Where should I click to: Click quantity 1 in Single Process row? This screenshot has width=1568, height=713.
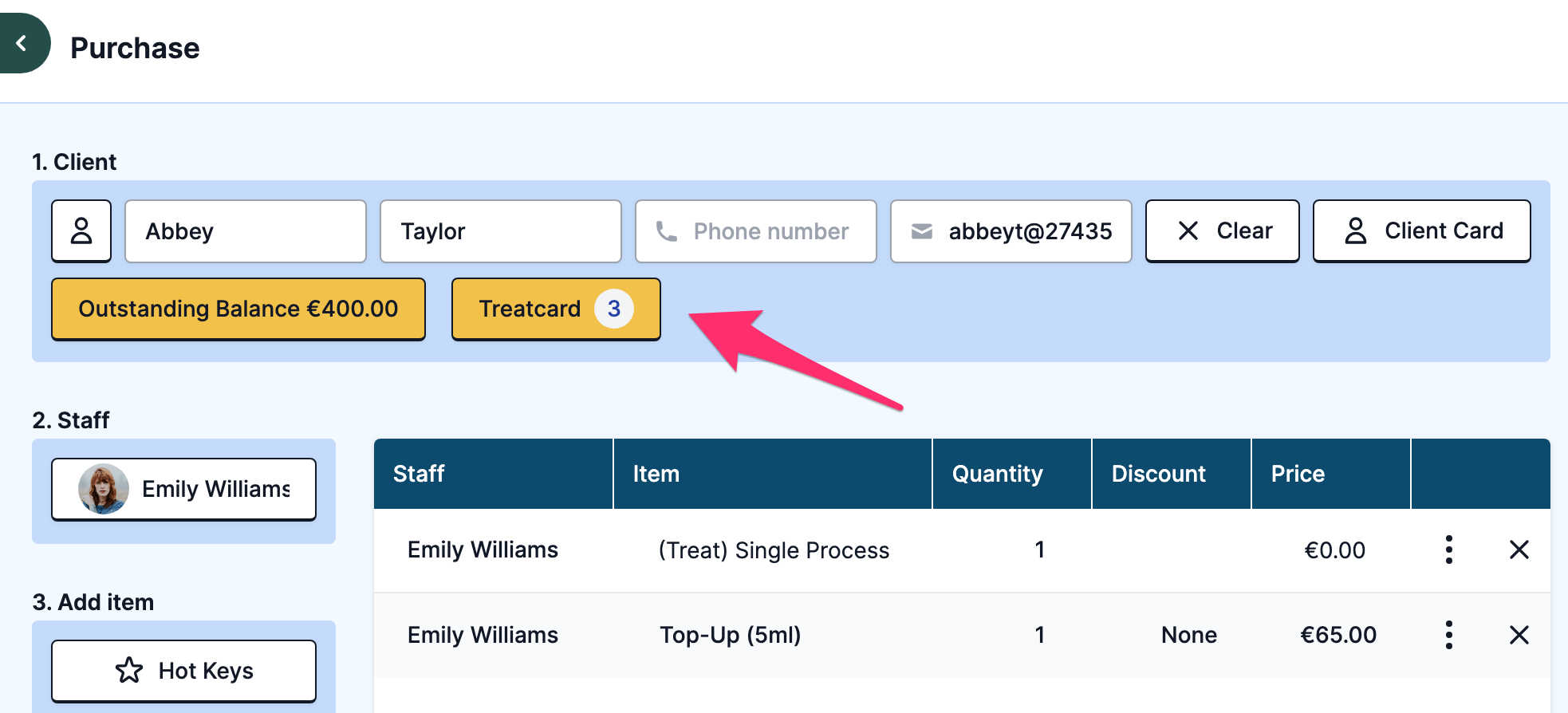point(1040,550)
